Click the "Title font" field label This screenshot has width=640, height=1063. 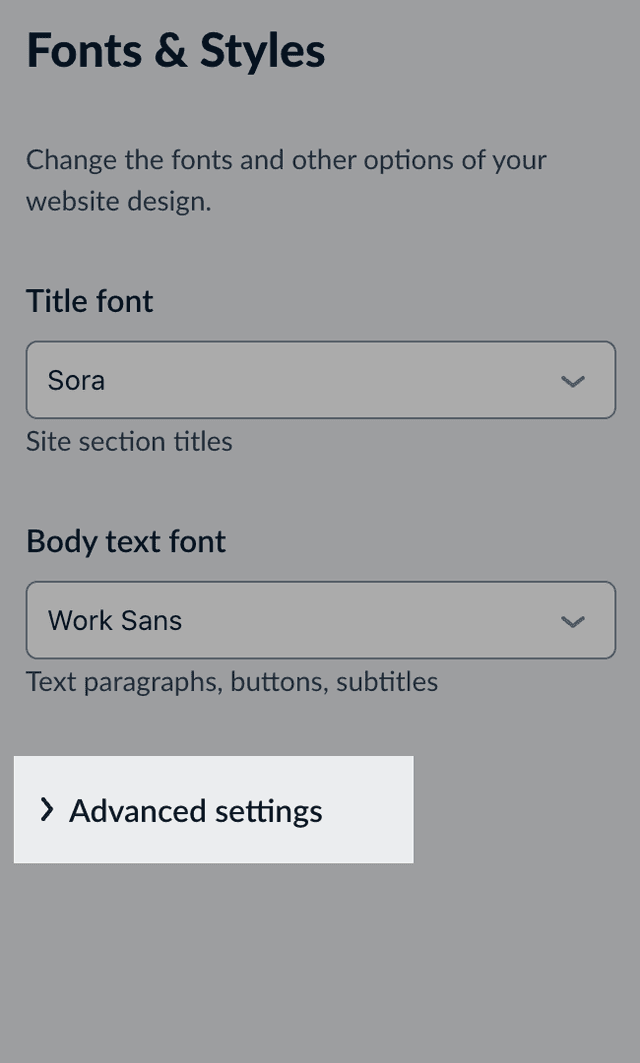click(x=90, y=301)
